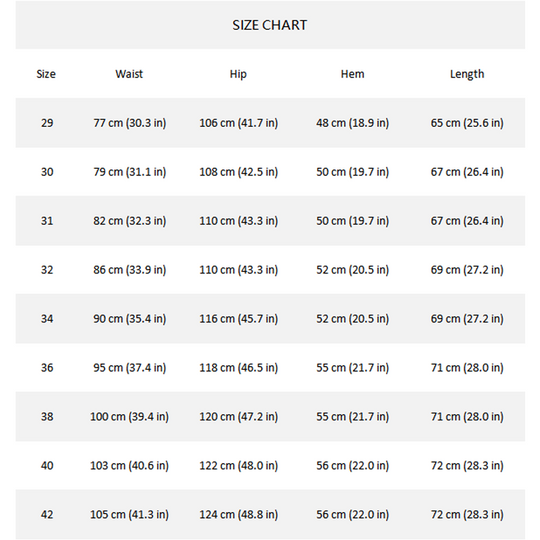Click the 48 cm (18.9 in) hem cell
Screen dimensions: 540x540
click(353, 123)
